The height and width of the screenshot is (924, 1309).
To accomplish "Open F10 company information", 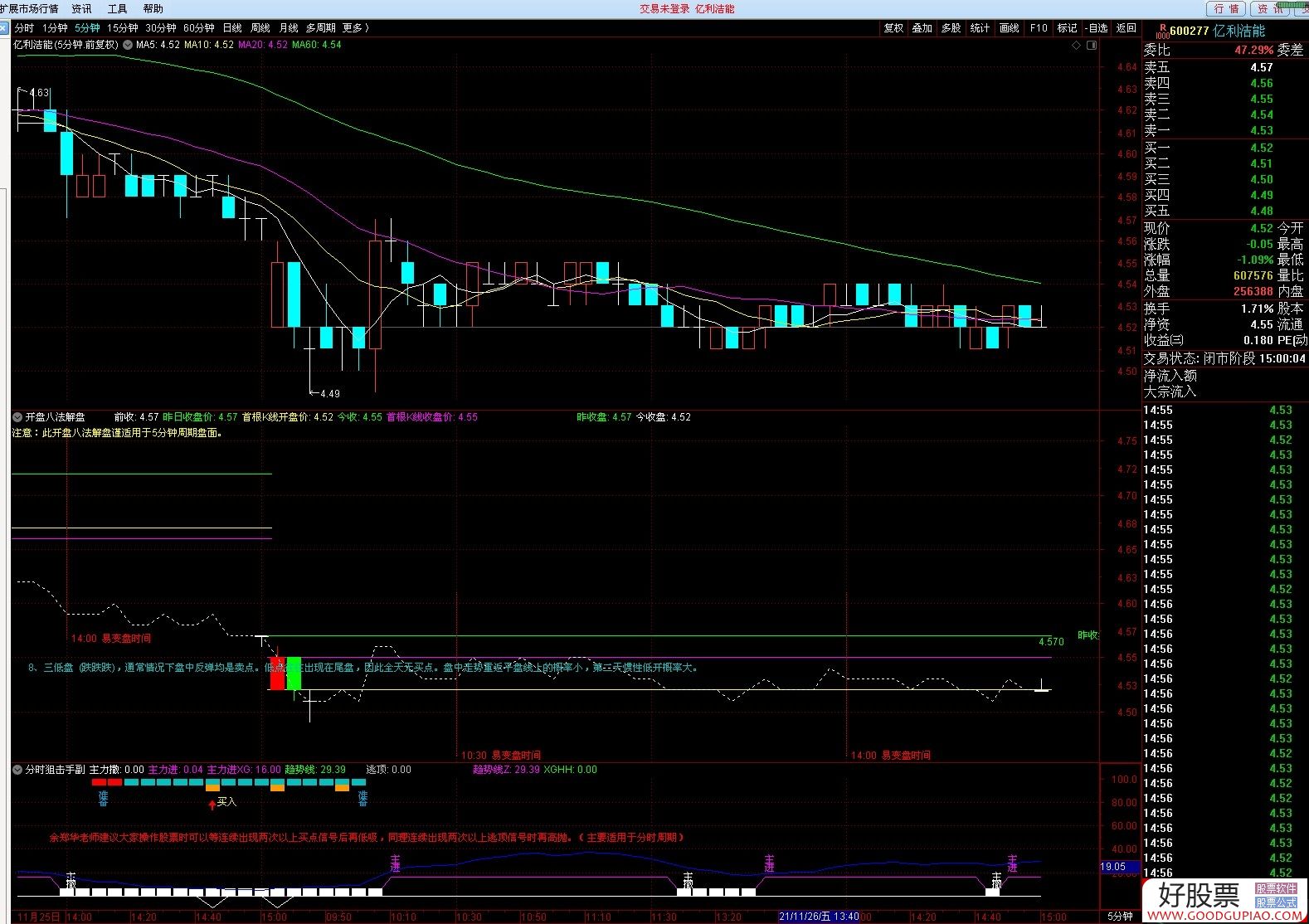I will point(1039,28).
